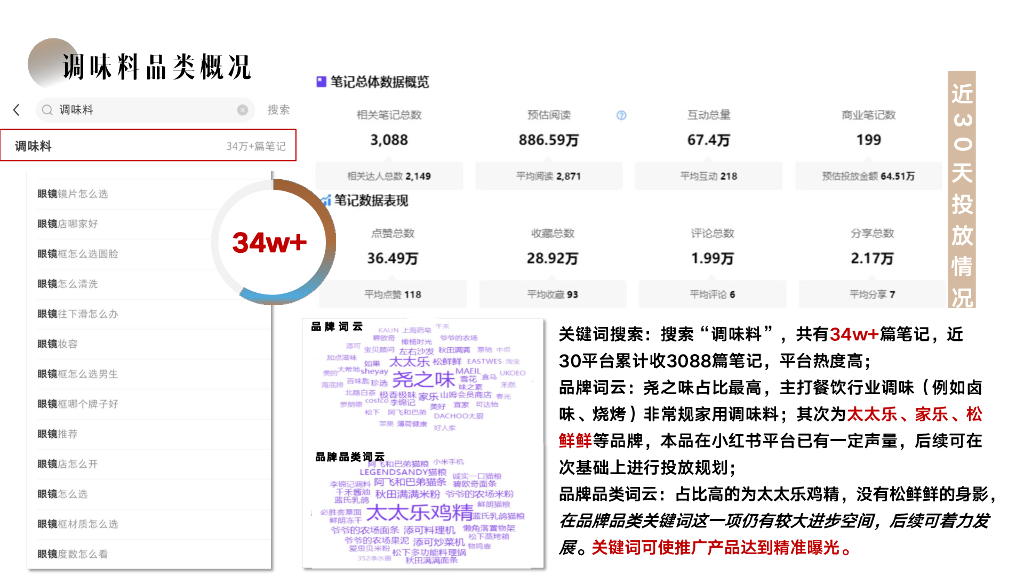Click the magnifier icon in search field
The width and height of the screenshot is (1024, 576).
tap(47, 110)
